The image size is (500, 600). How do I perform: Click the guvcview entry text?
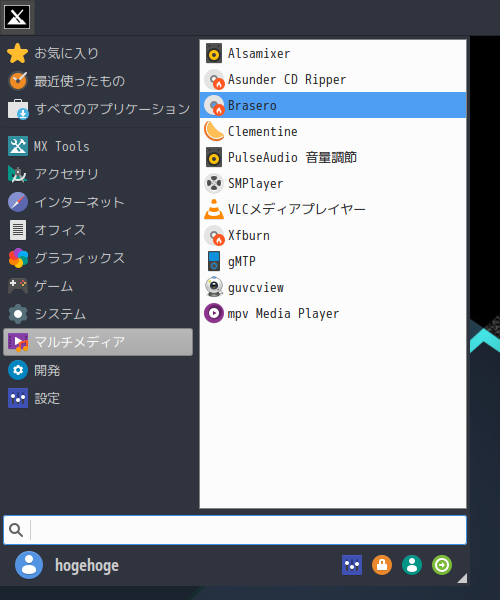coord(256,287)
